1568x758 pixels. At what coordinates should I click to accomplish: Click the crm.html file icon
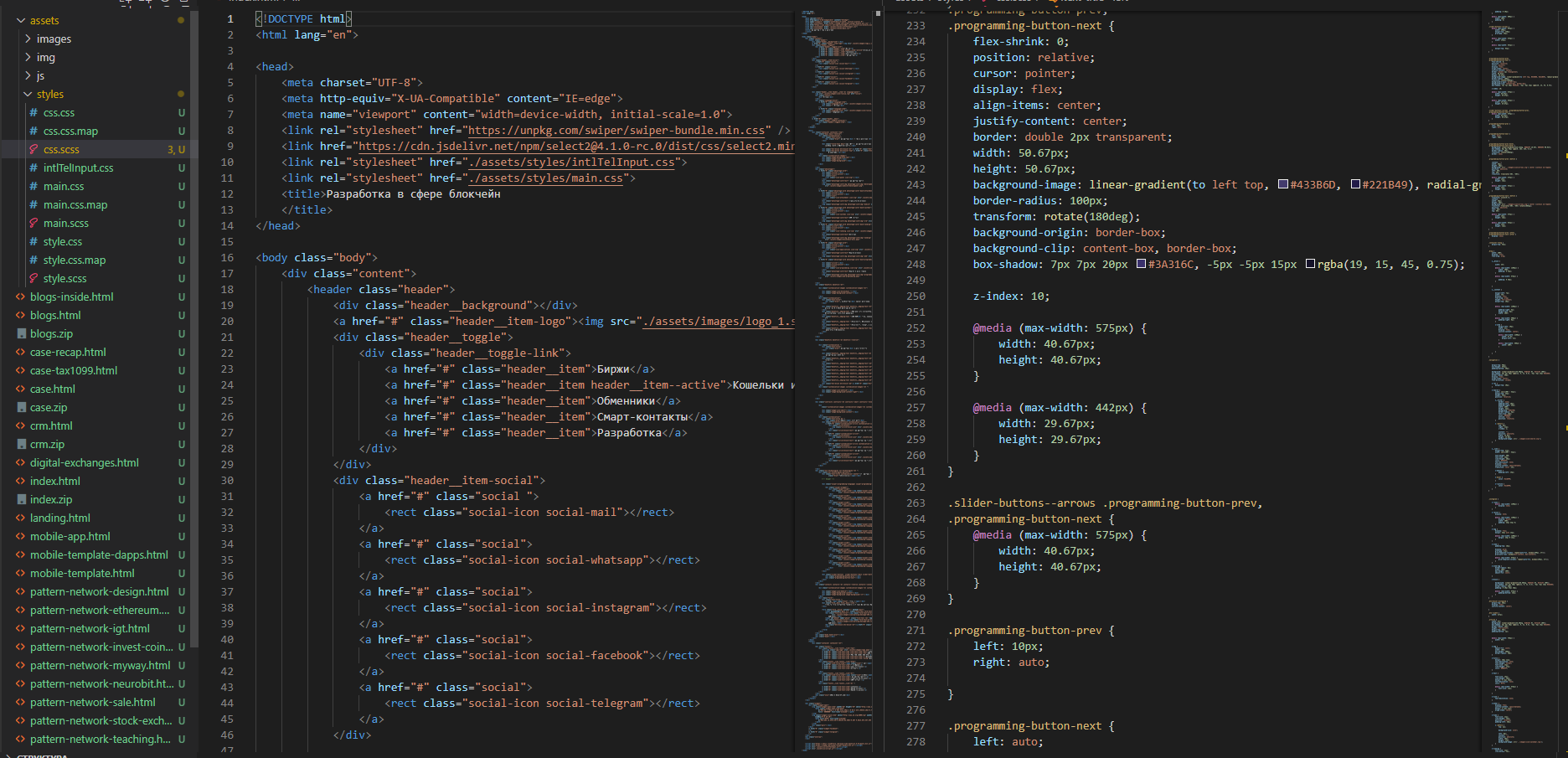pyautogui.click(x=21, y=425)
